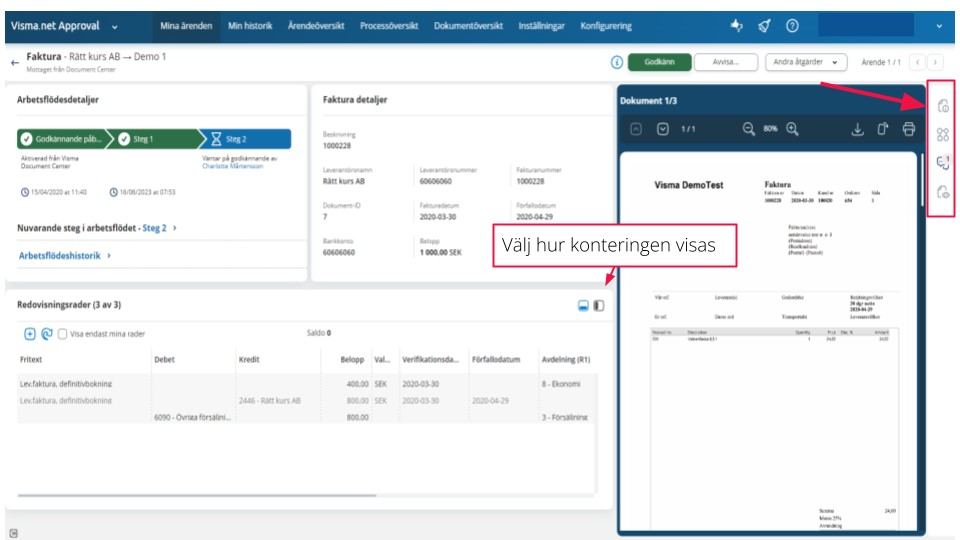Open Visma.net Approval app switcher dropdown
Image resolution: width=960 pixels, height=540 pixels.
(x=114, y=26)
